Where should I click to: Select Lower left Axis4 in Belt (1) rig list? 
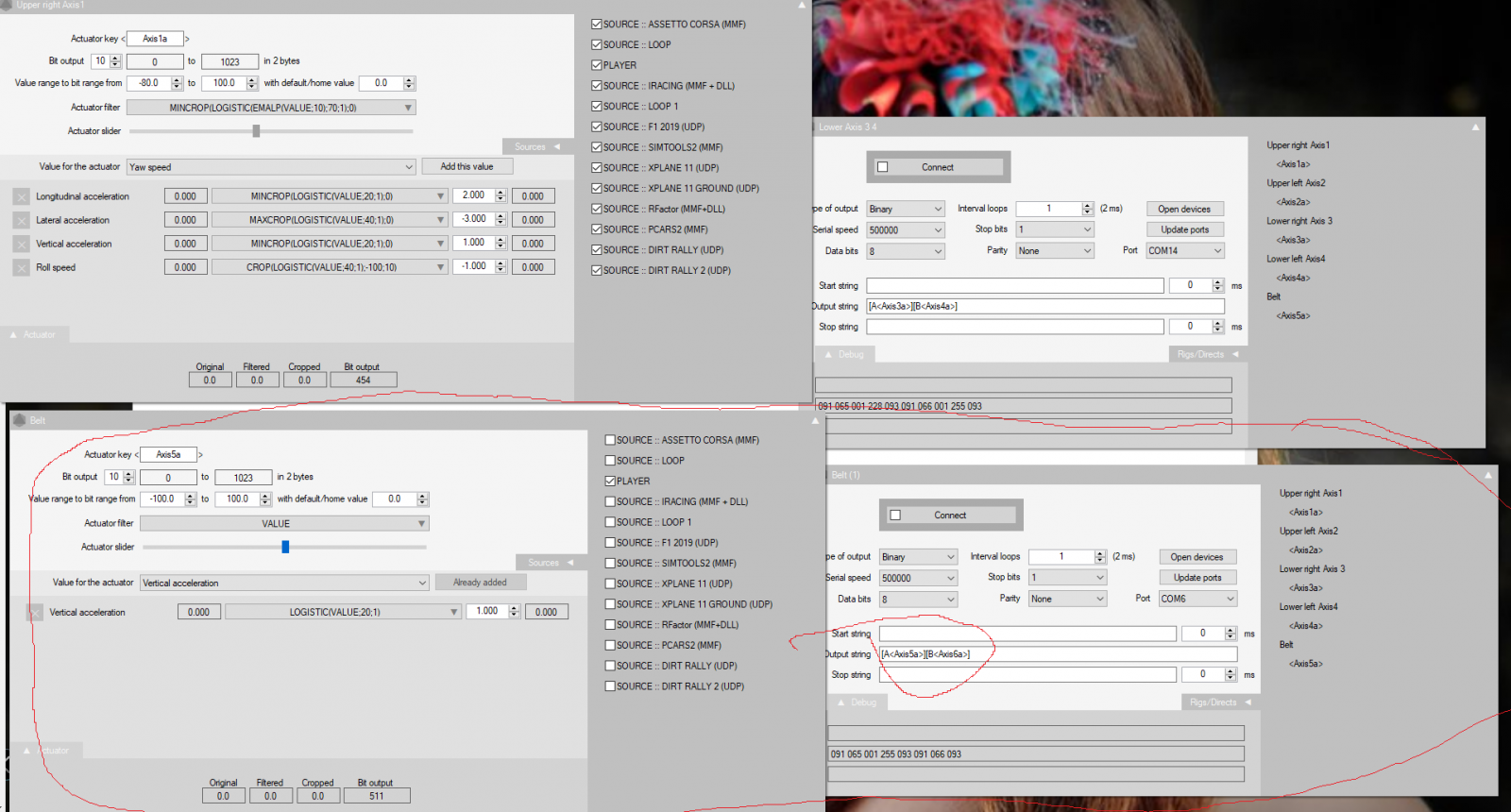pyautogui.click(x=1309, y=607)
